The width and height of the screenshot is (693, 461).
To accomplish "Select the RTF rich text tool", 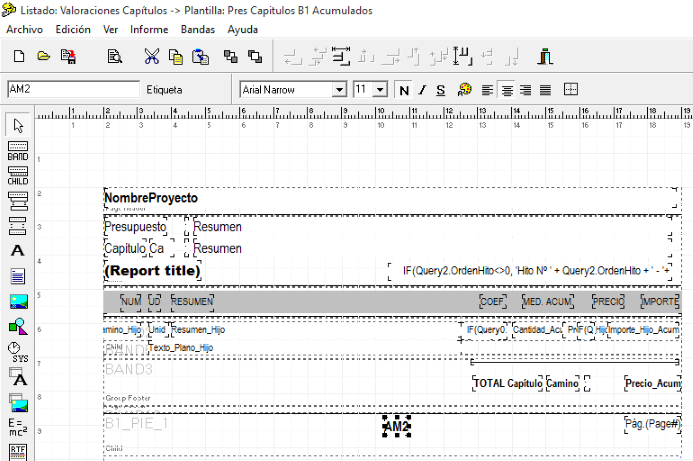I will 17,453.
